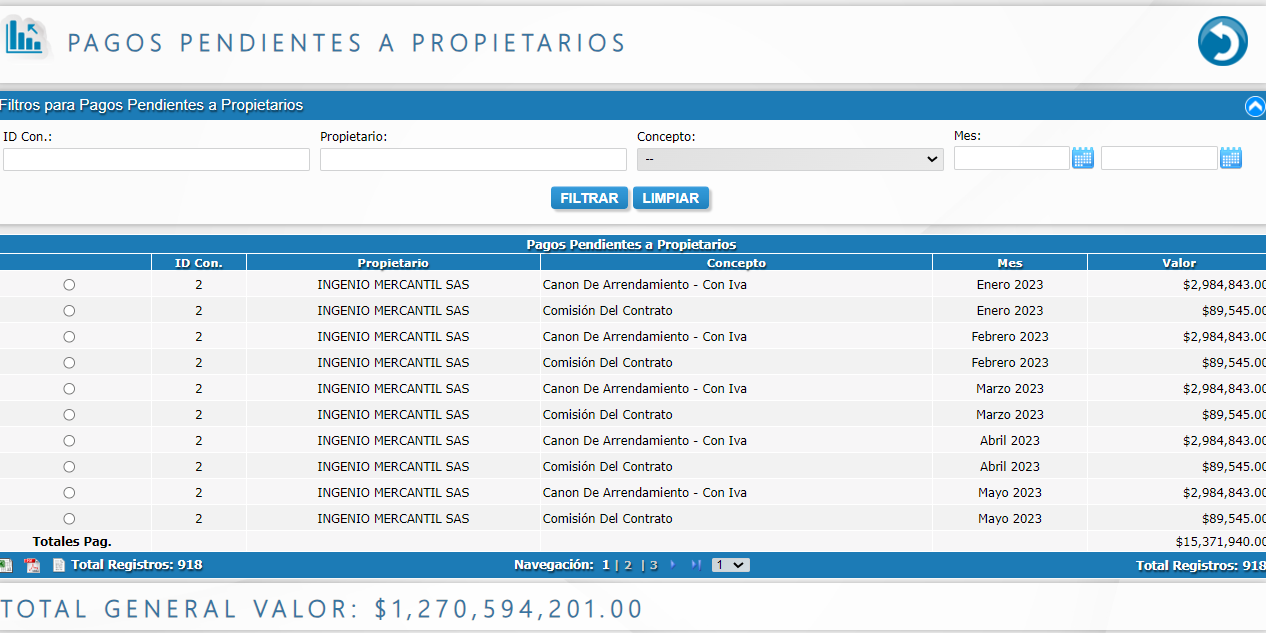Screen dimensions: 1266x633
Task: Select radio for Comisión Del Contrato Mayo 2023
Action: coord(69,519)
